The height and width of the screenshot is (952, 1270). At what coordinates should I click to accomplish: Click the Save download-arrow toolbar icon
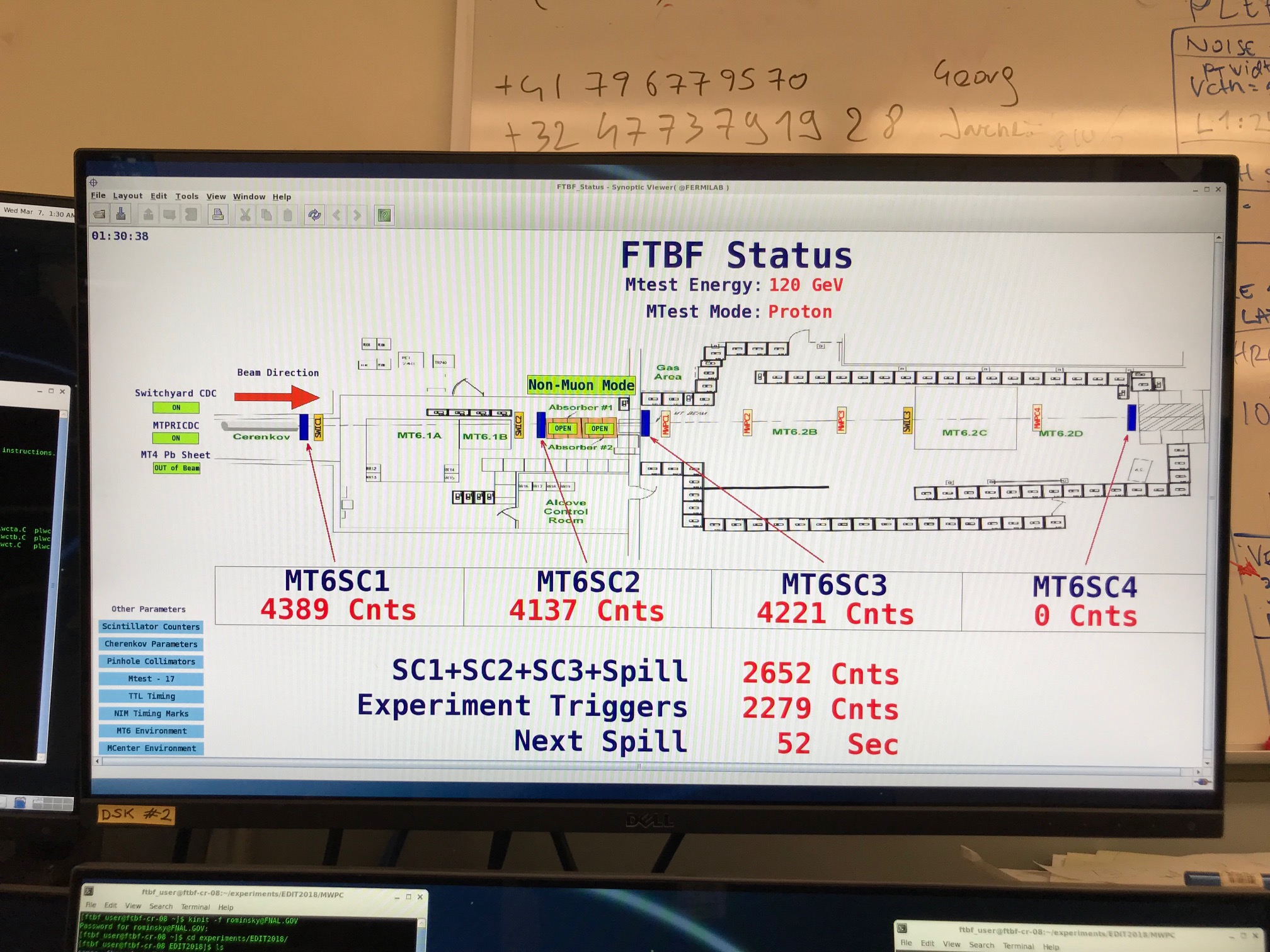tap(121, 215)
